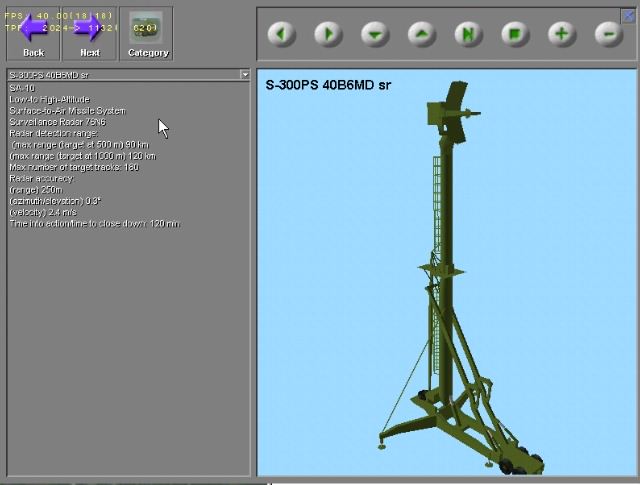Rotate model left with left-arrow button
Screen dimensions: 640x485
[281, 34]
